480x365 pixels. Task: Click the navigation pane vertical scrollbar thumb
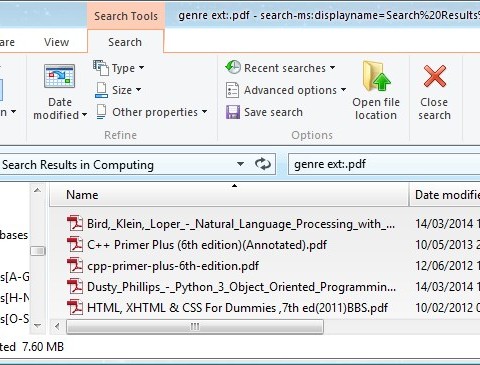click(x=38, y=251)
